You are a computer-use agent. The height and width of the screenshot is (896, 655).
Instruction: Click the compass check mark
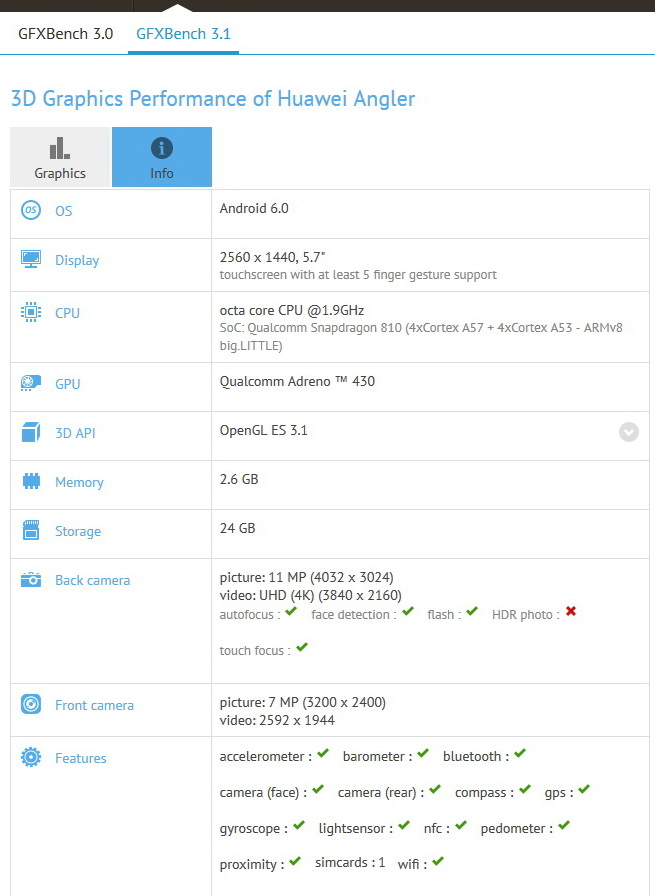pos(525,789)
